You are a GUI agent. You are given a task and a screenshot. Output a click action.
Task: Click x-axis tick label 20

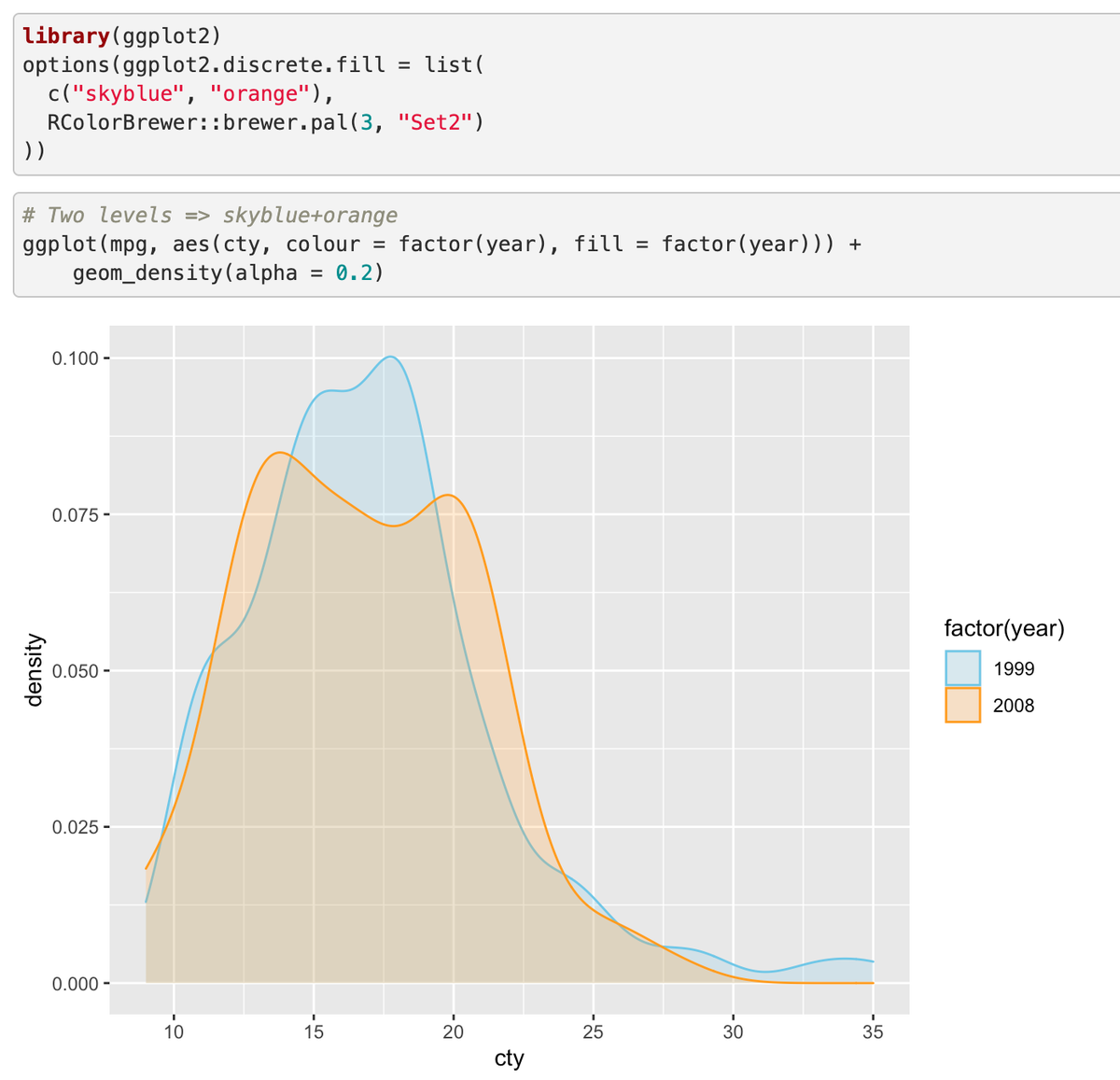click(x=454, y=1031)
